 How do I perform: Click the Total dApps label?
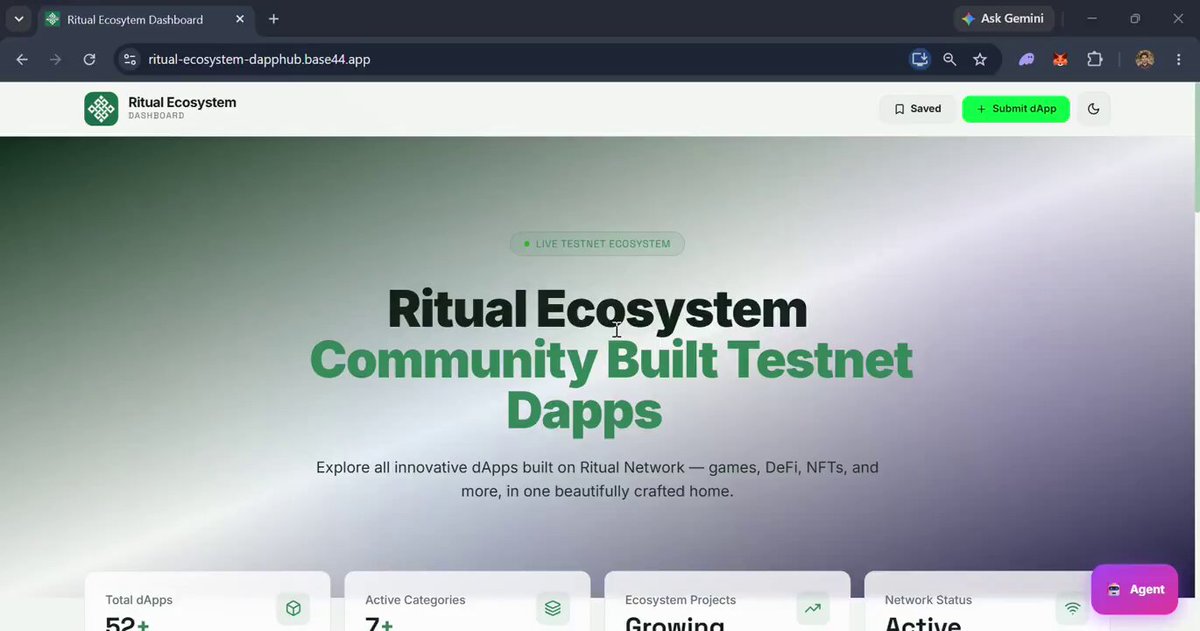pos(139,600)
